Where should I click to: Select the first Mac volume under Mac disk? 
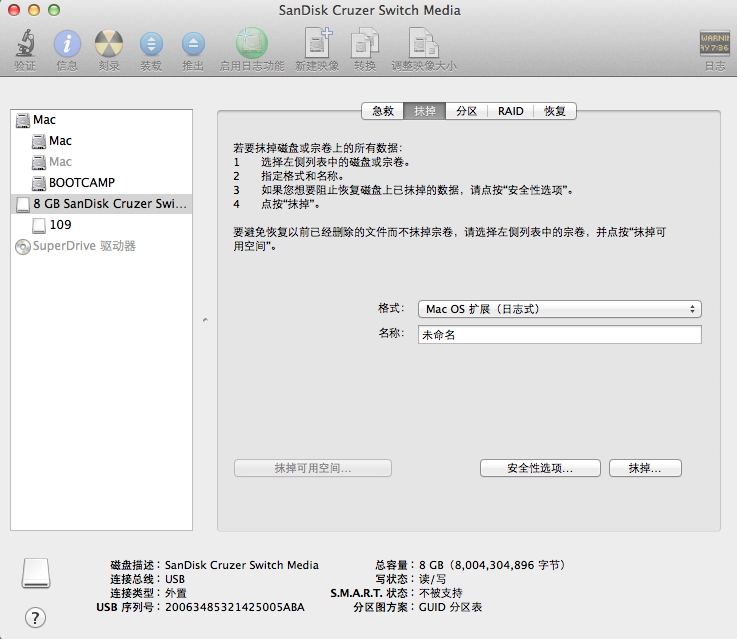pos(102,141)
